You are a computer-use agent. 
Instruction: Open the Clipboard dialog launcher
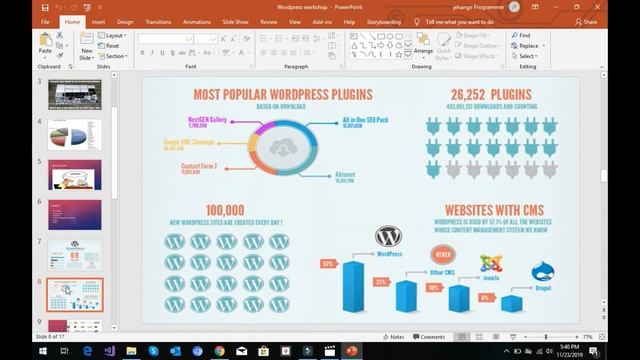[x=70, y=67]
